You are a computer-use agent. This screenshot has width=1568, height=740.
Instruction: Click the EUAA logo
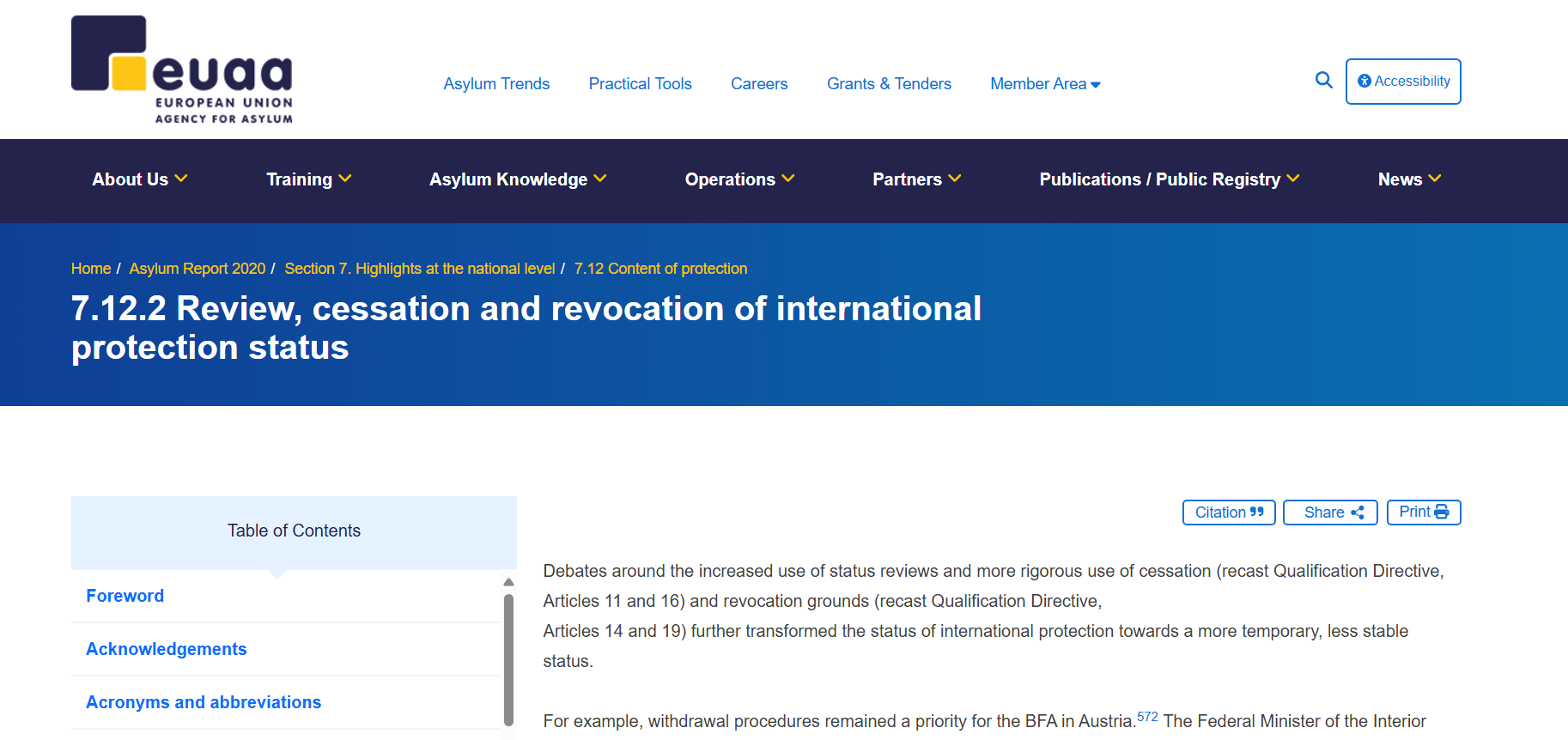tap(182, 70)
